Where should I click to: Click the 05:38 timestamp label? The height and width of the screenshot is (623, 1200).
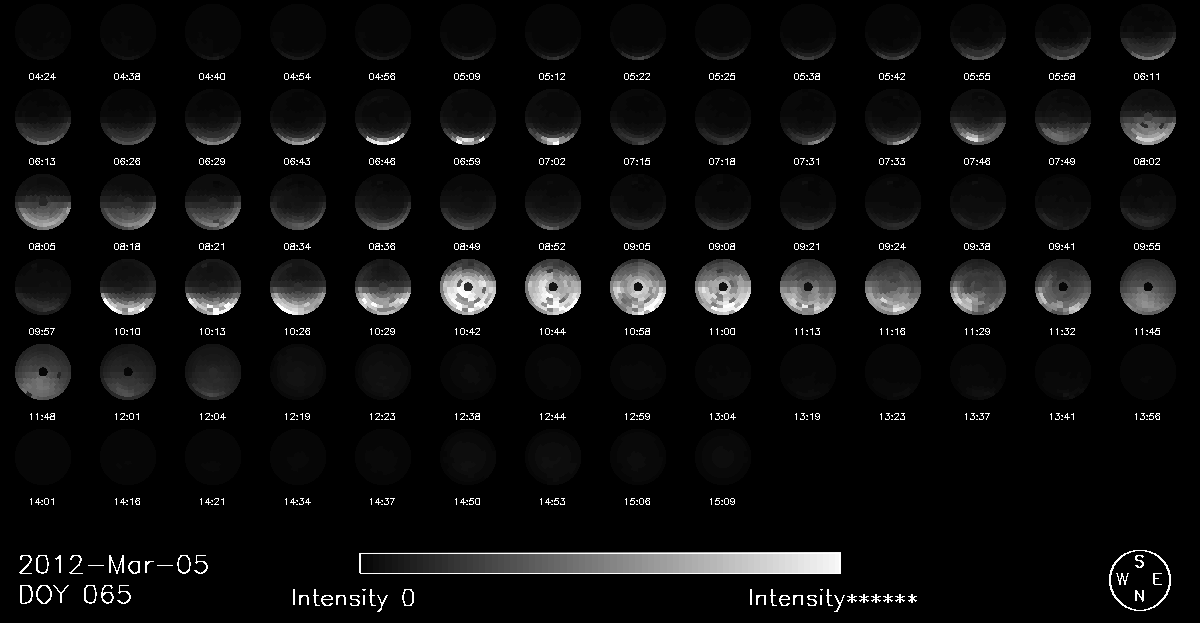(808, 76)
